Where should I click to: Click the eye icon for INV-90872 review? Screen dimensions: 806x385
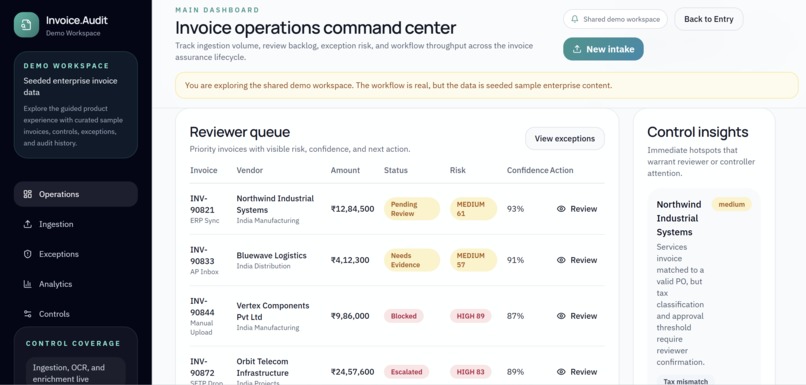point(561,372)
